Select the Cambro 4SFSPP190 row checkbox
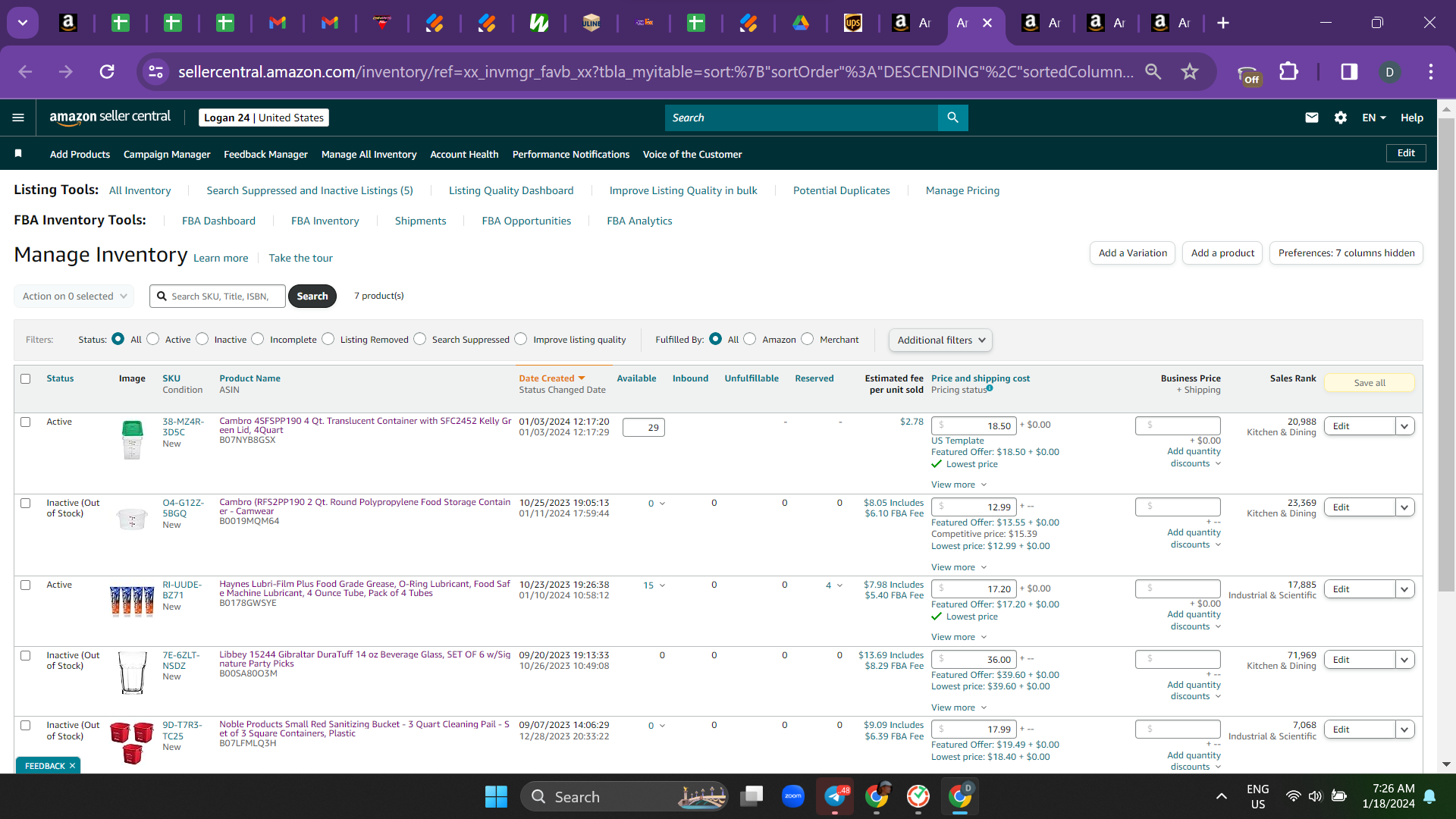This screenshot has width=1456, height=819. tap(26, 422)
